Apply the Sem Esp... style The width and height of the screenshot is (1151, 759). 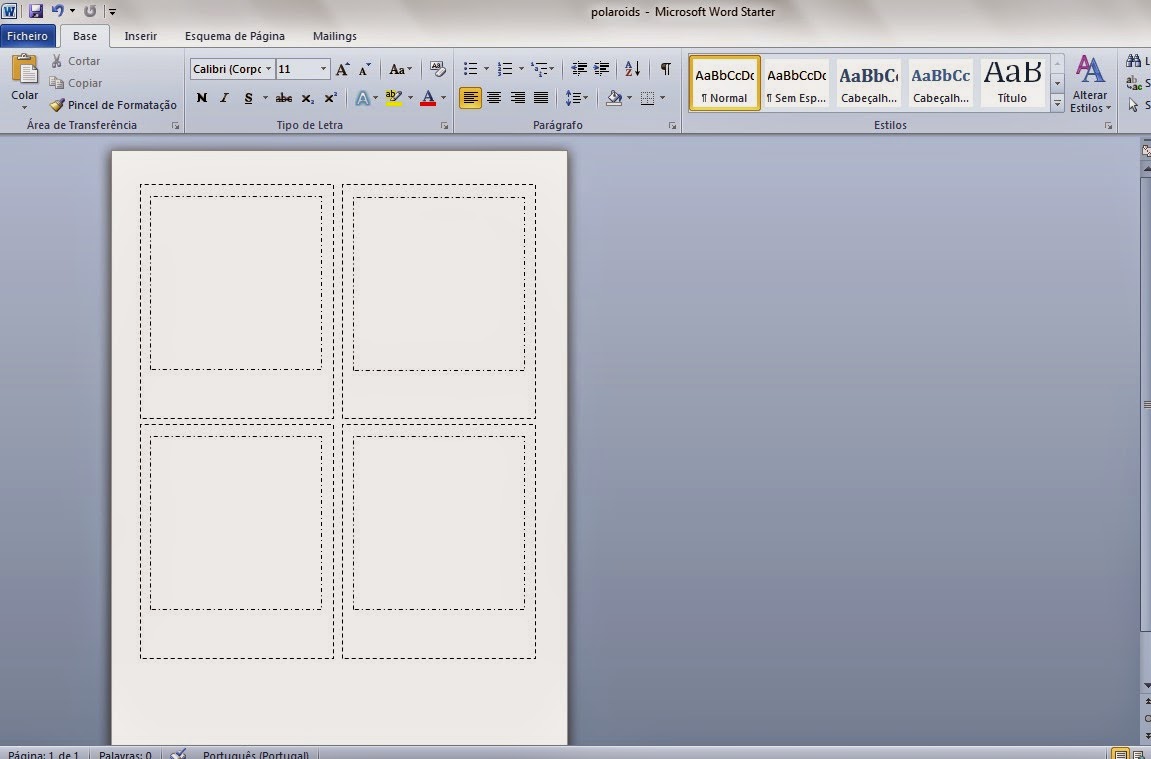point(796,83)
